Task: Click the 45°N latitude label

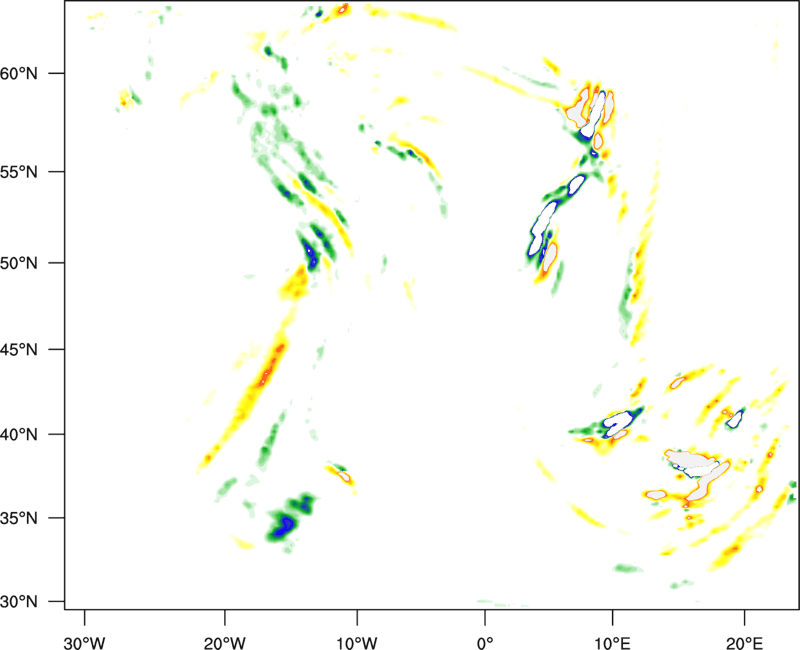Action: click(19, 350)
